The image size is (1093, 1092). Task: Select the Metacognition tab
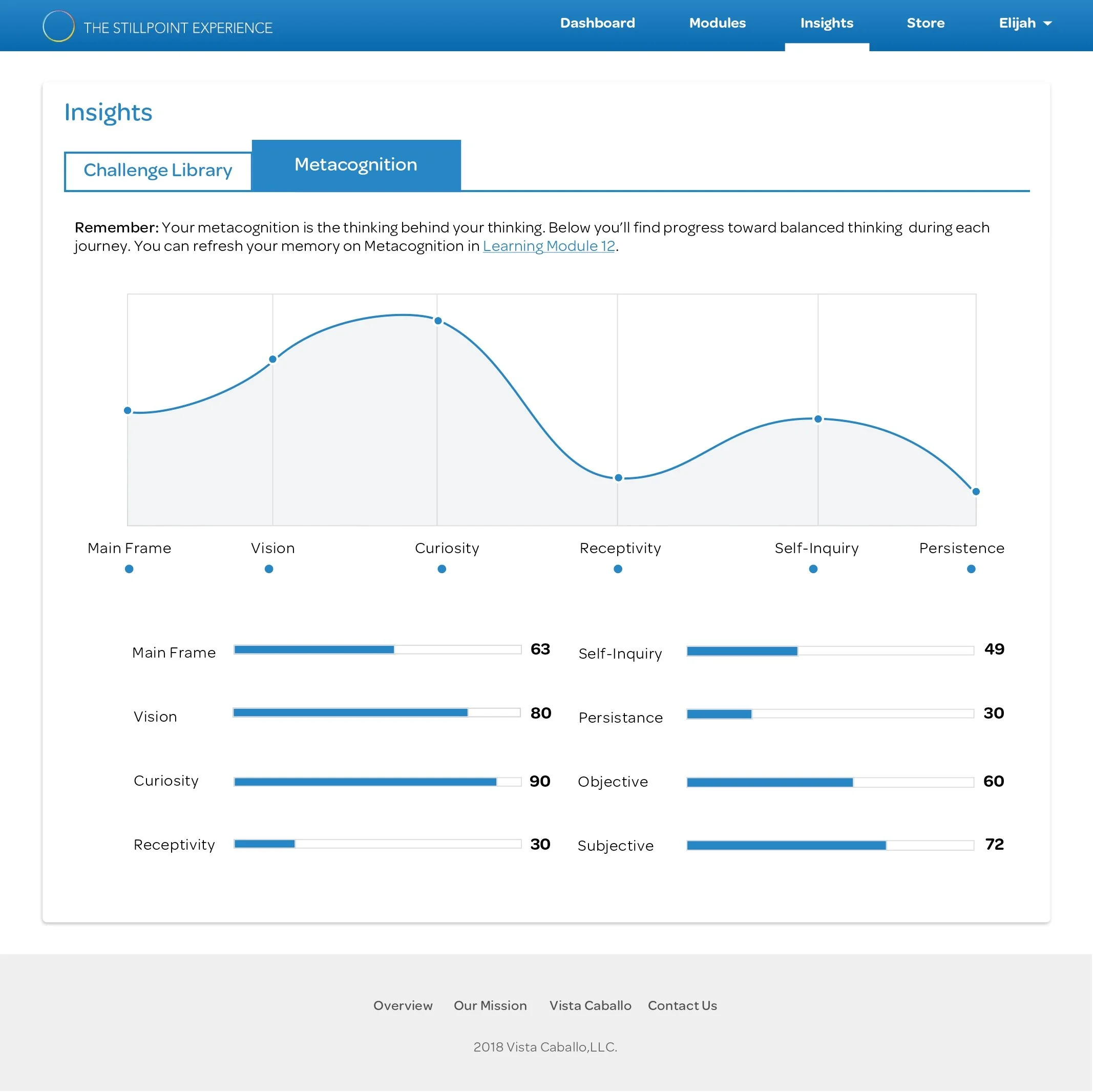[x=356, y=165]
